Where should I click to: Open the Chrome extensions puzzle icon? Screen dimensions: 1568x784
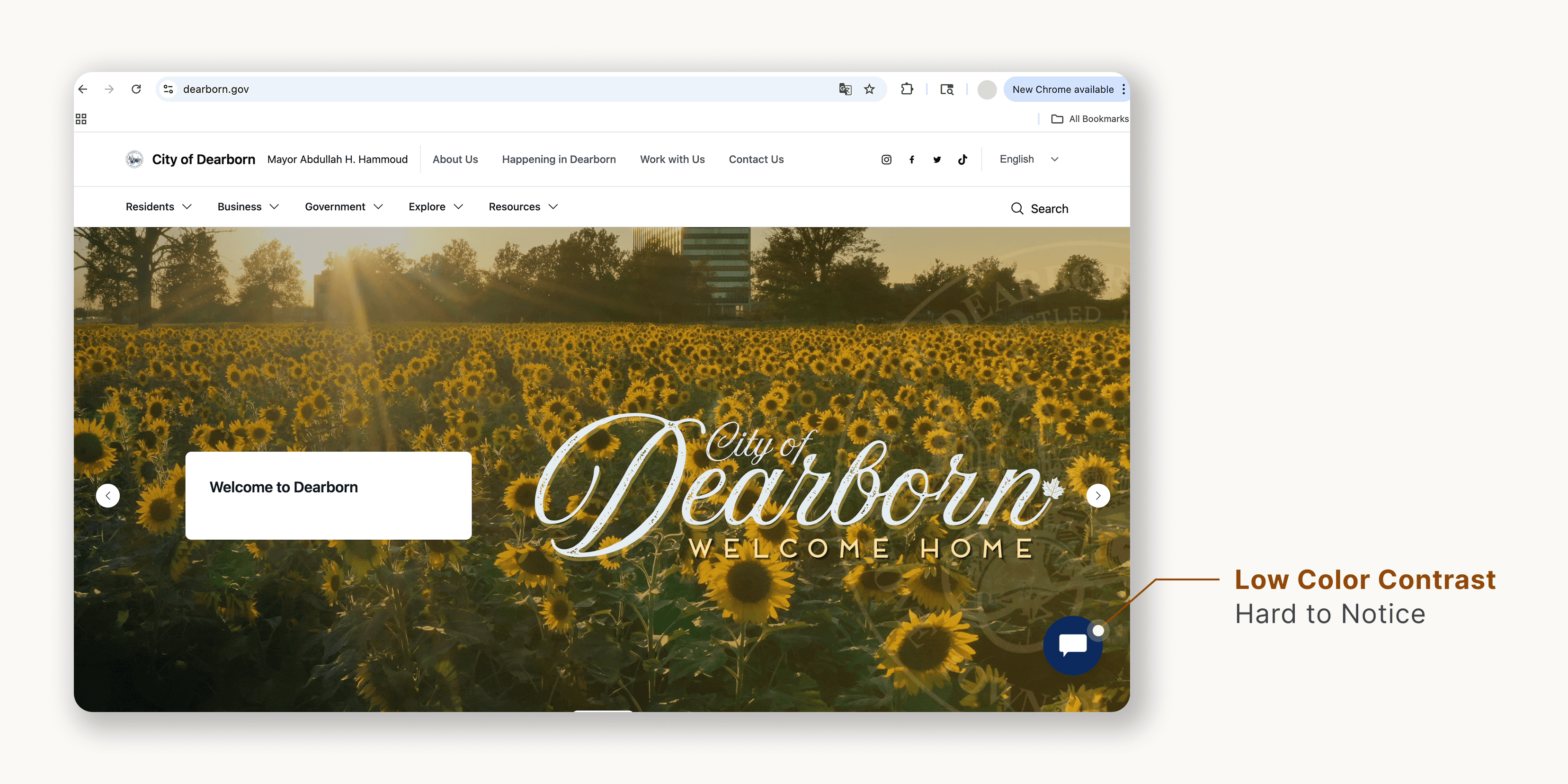[907, 89]
